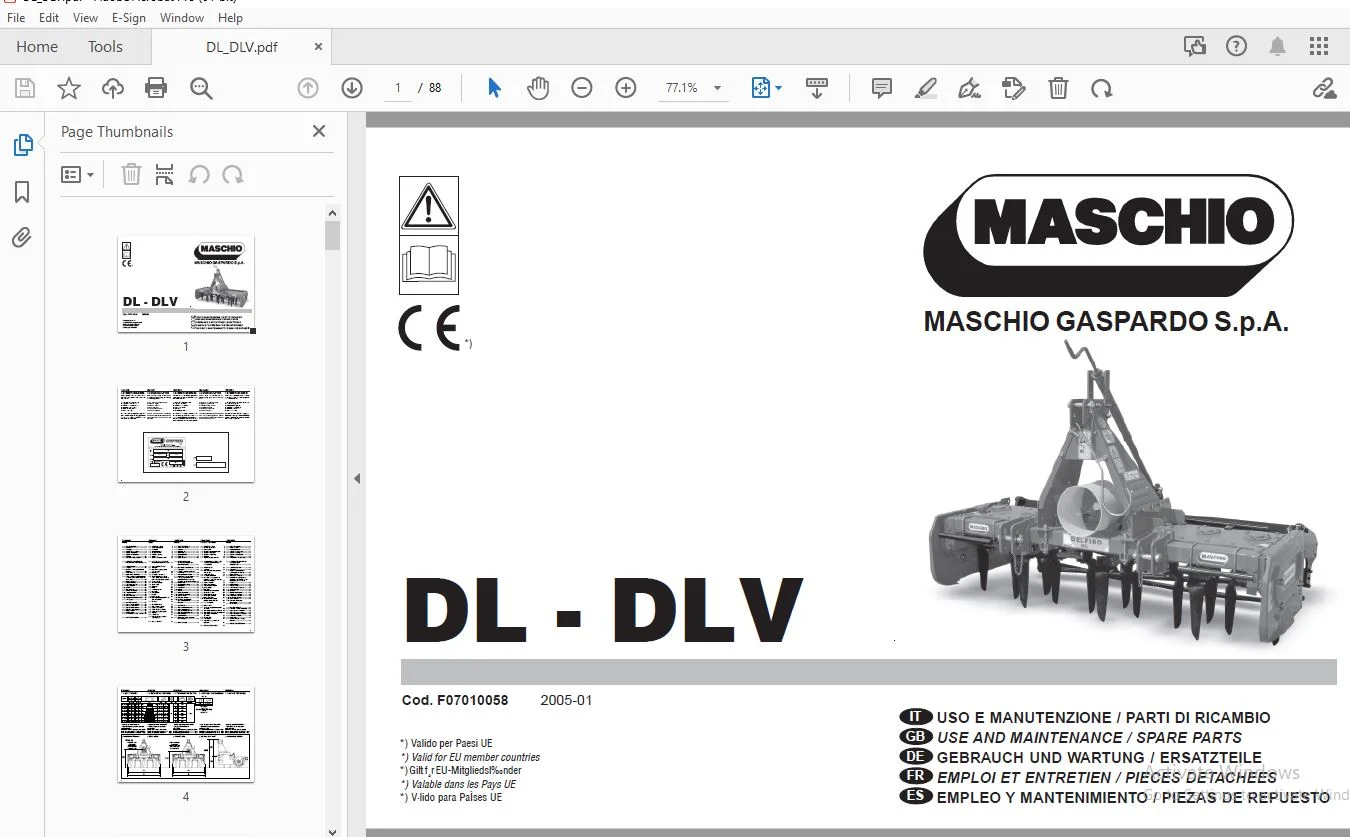The width and height of the screenshot is (1350, 837).
Task: Rotate thumbnails clockwise in panel
Action: click(233, 175)
